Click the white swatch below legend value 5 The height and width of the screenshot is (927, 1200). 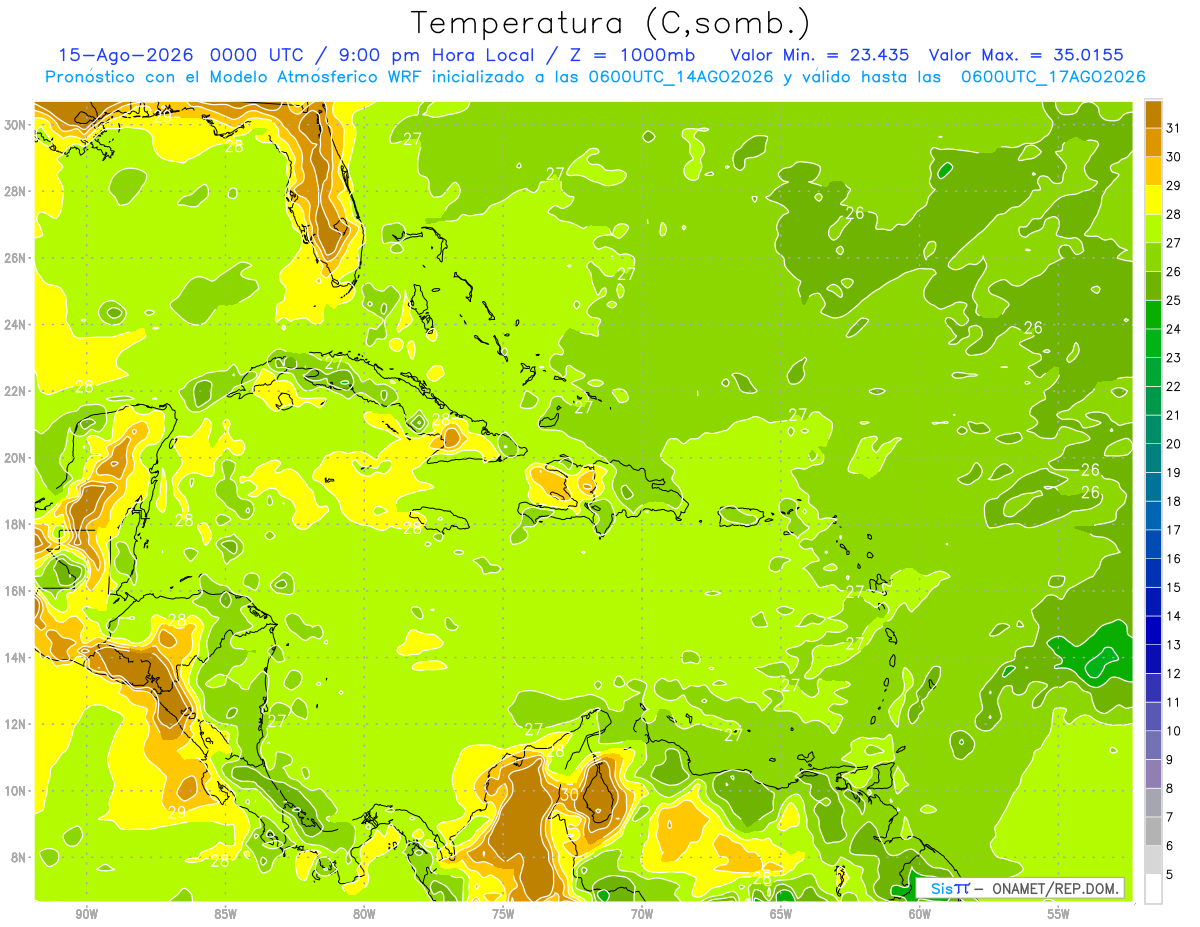[x=1153, y=889]
